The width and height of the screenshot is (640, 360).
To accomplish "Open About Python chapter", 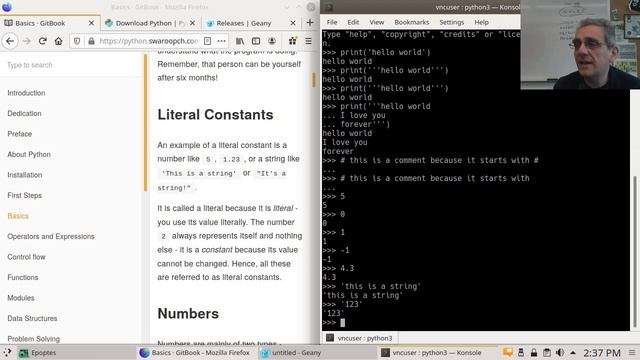I will click(29, 154).
